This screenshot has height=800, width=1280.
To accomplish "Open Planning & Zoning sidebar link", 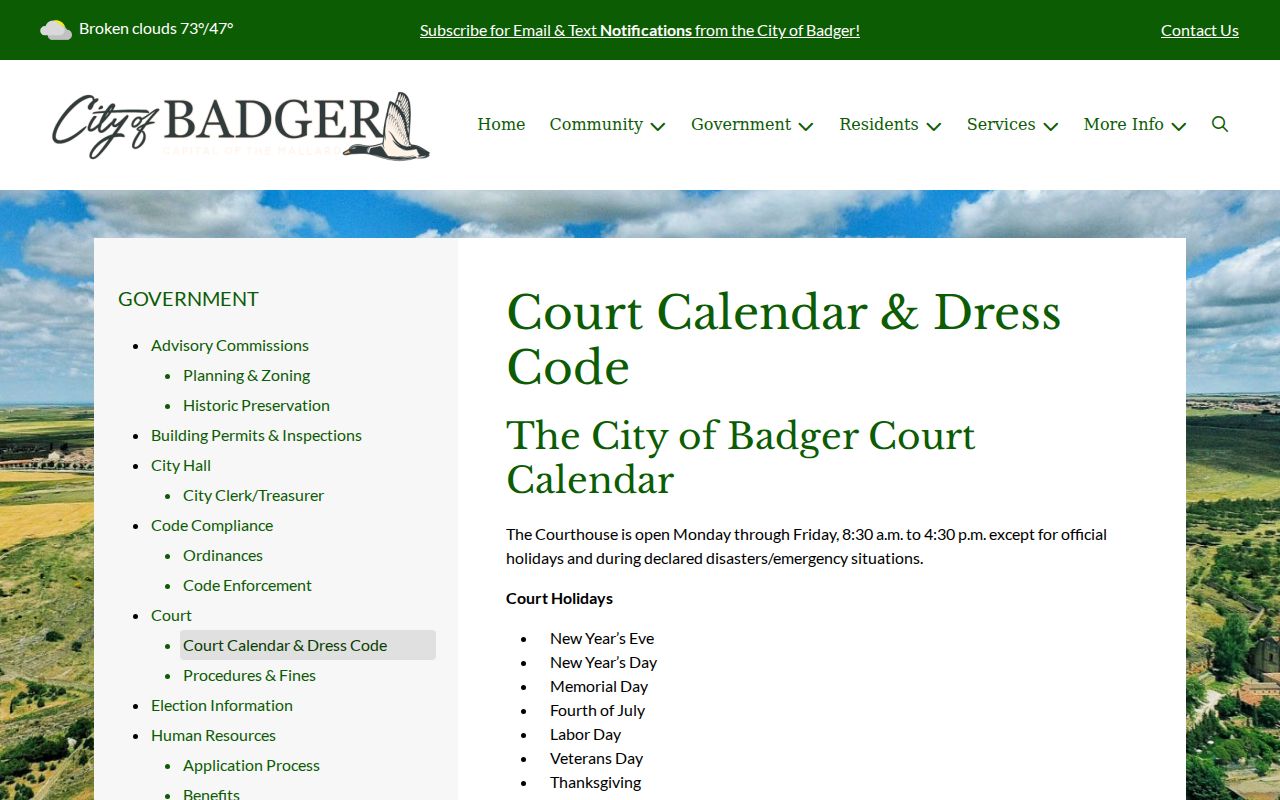I will [246, 375].
